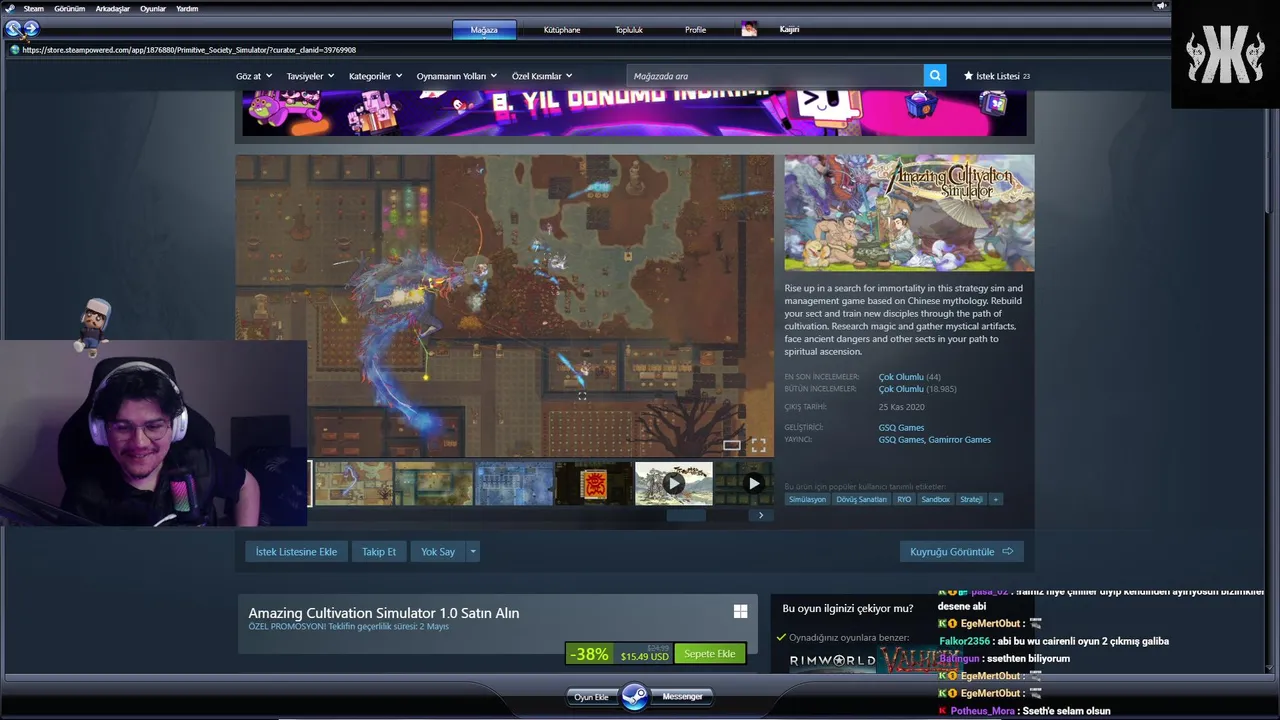This screenshot has height=720, width=1280.
Task: Add game to cart with Sepete Ekle
Action: tap(710, 654)
